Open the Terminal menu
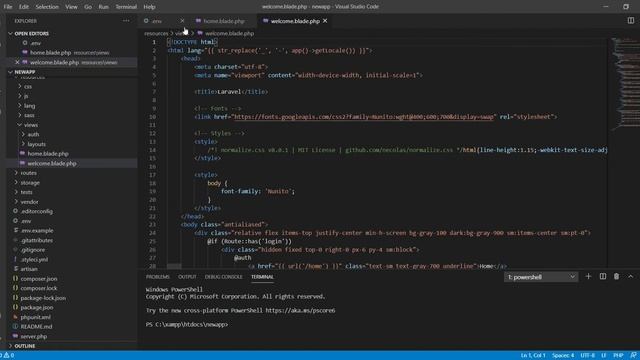This screenshot has height=360, width=640. (x=126, y=7)
